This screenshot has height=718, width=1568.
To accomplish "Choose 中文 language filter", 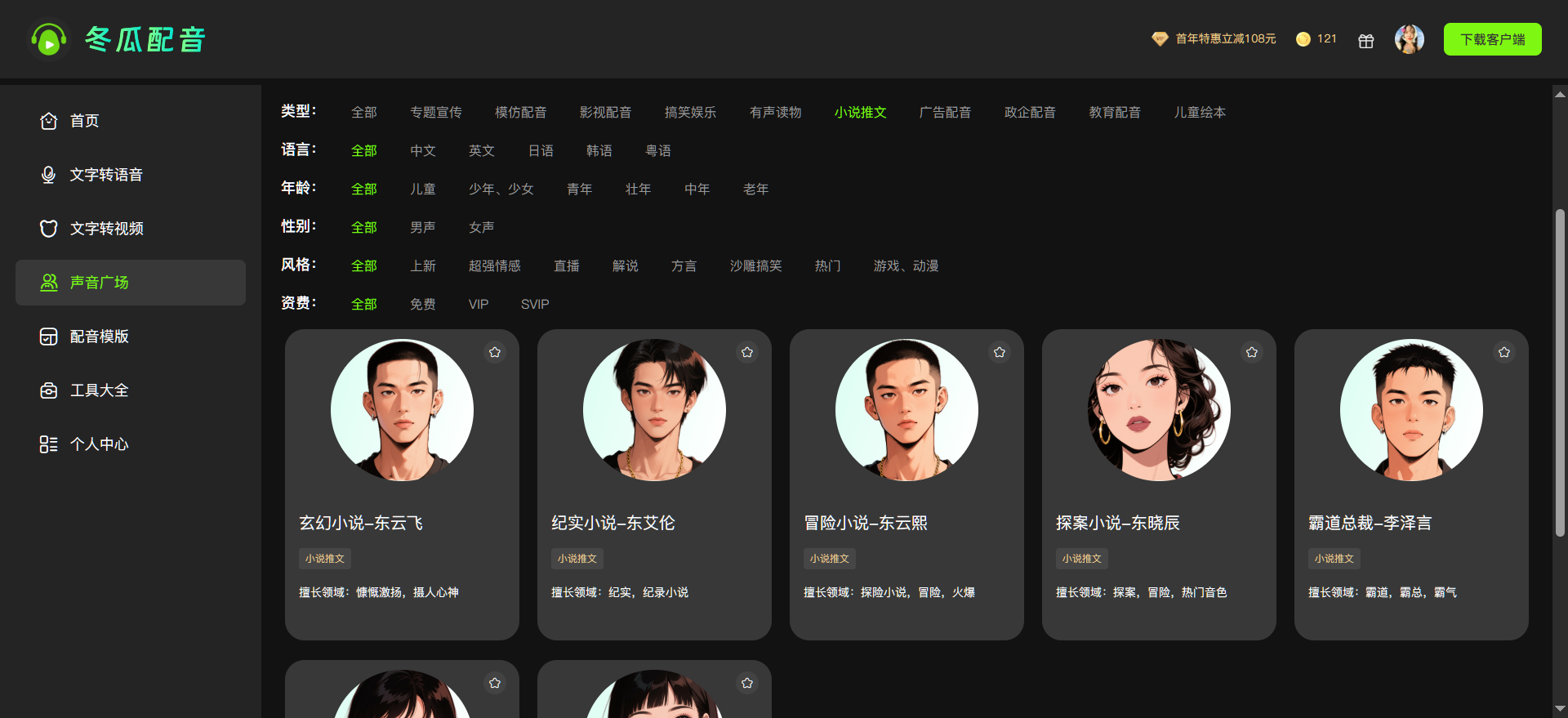I will [x=423, y=150].
